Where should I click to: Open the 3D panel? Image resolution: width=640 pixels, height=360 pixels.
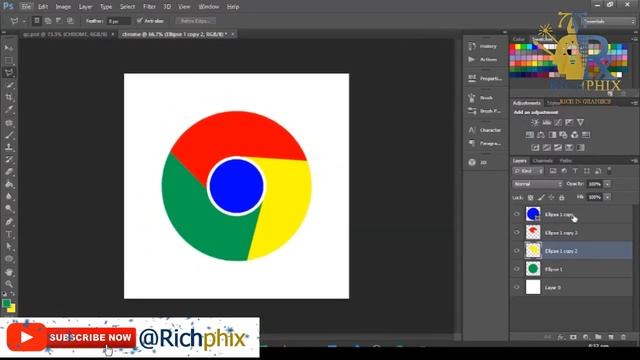point(478,162)
